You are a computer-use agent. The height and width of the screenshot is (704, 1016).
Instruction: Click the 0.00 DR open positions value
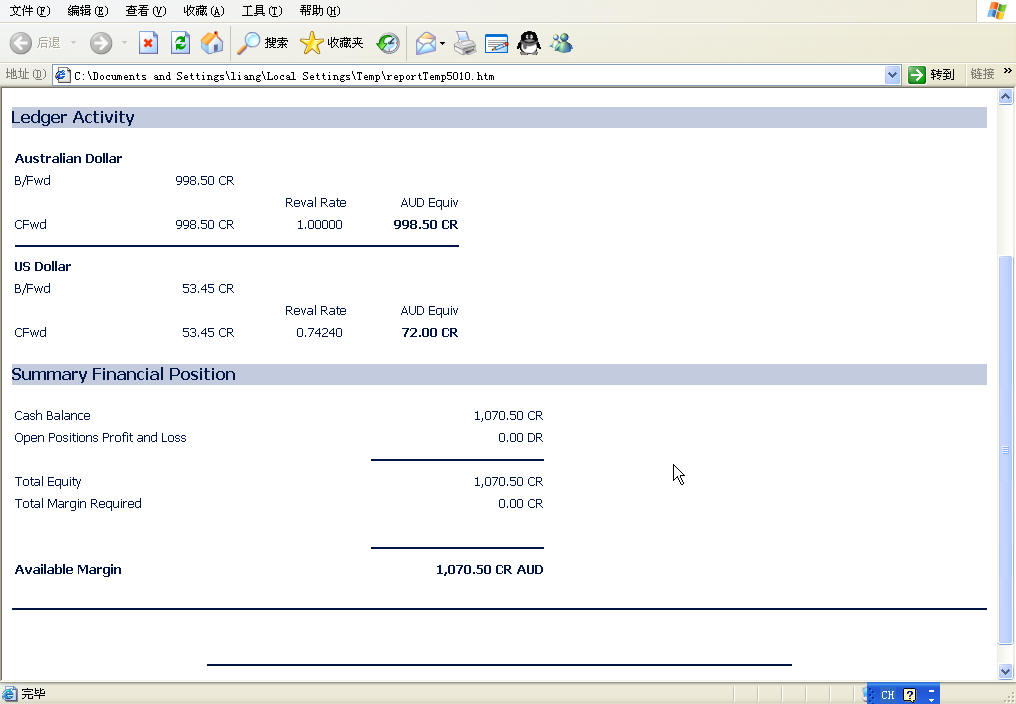pyautogui.click(x=520, y=438)
